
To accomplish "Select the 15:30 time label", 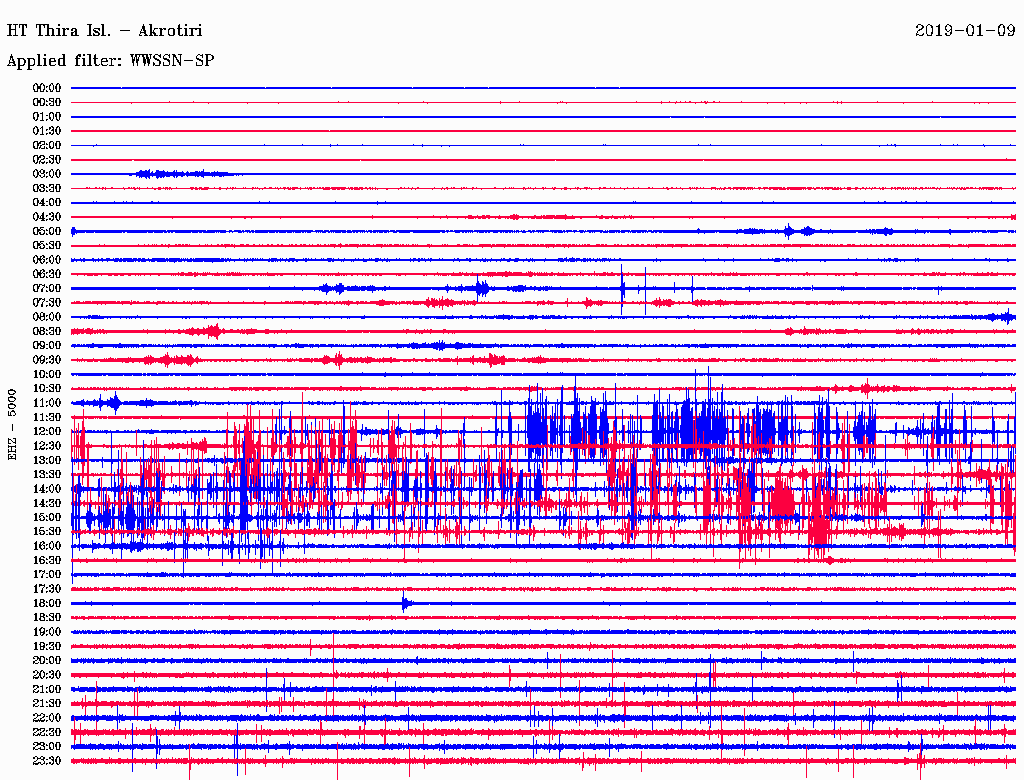I will [46, 532].
